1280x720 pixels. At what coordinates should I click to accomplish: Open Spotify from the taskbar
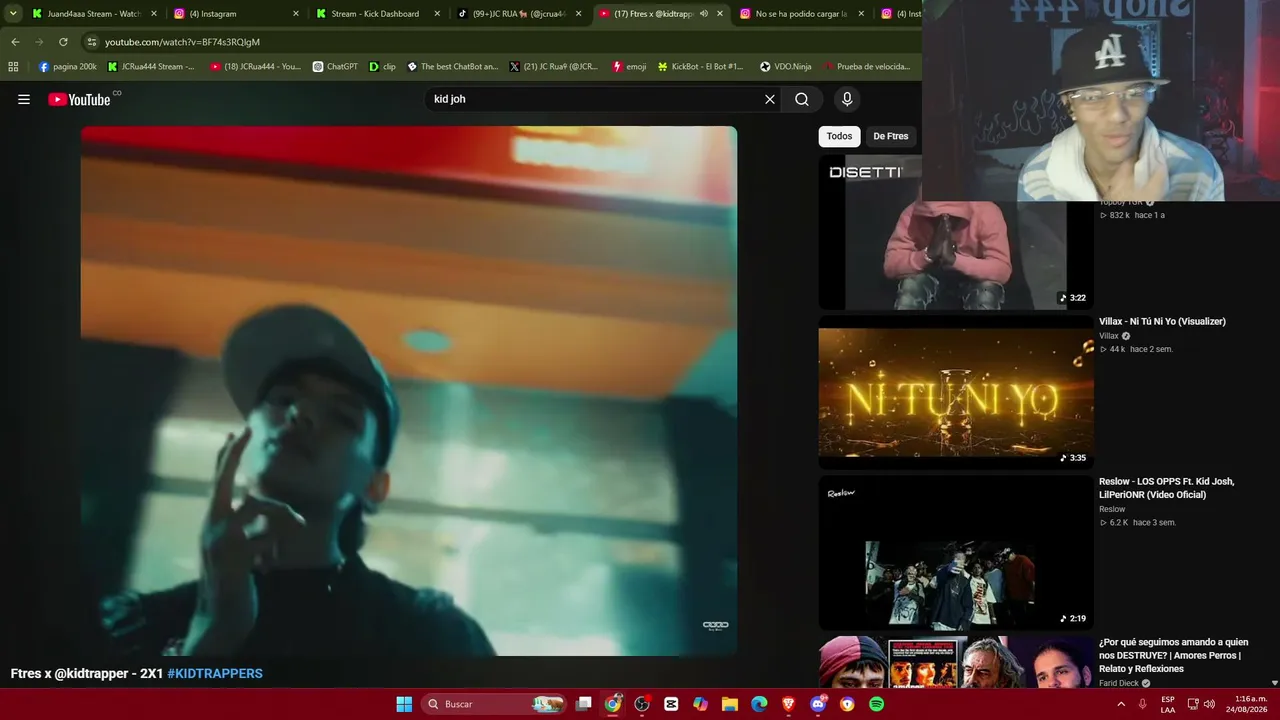(x=876, y=704)
